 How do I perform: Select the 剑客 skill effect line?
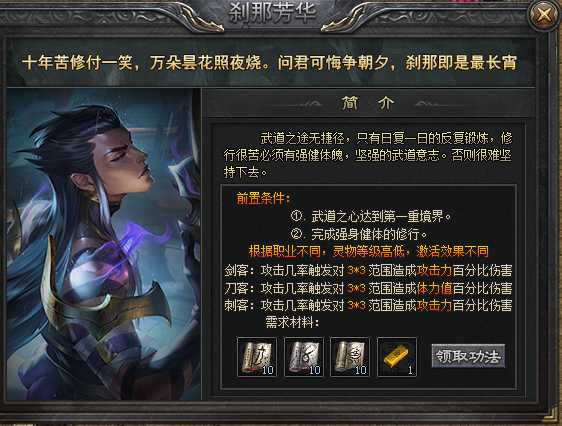click(x=368, y=271)
